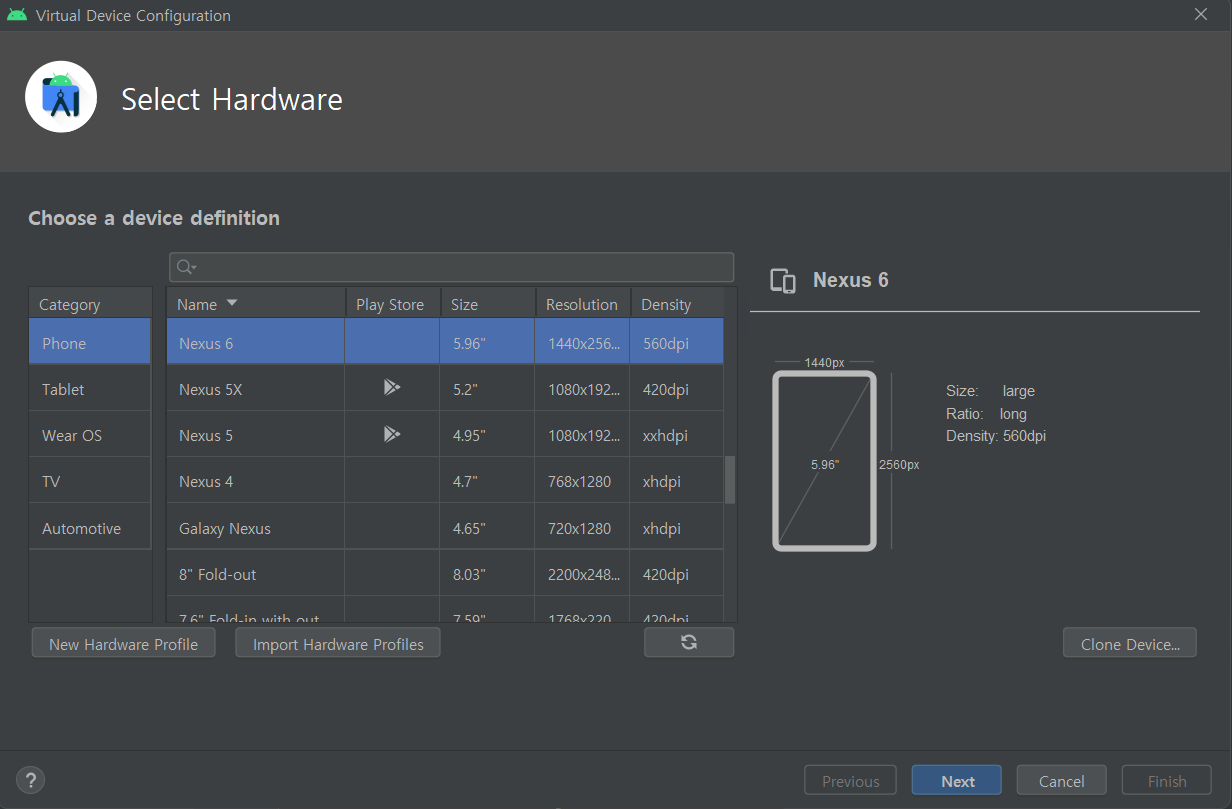Click the Play Store column header
Image resolution: width=1232 pixels, height=809 pixels.
click(x=392, y=304)
